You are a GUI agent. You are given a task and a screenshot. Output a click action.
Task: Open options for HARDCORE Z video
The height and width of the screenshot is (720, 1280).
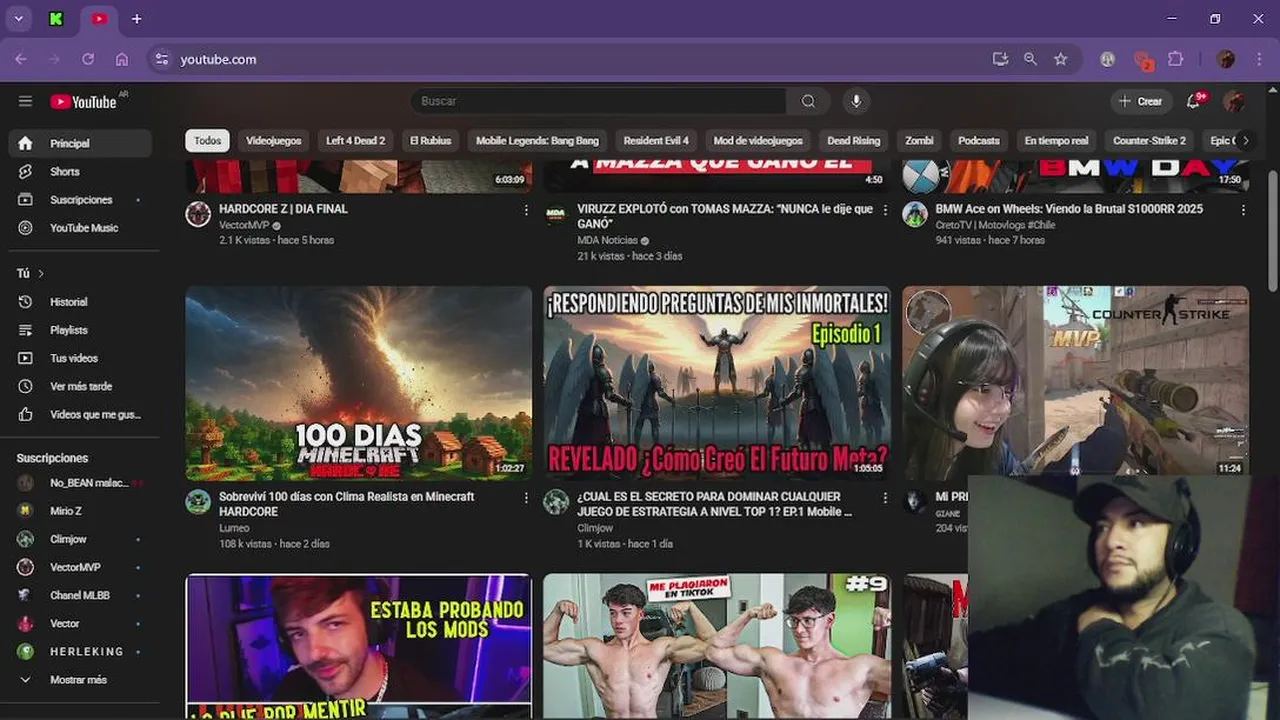click(x=526, y=210)
